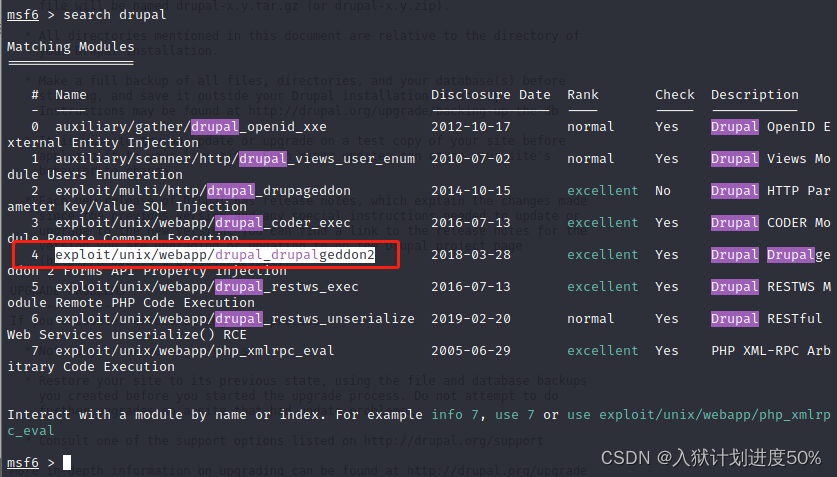This screenshot has width=837, height=477.
Task: Select highlighted module drupal_drupalgeddon2
Action: (x=215, y=255)
